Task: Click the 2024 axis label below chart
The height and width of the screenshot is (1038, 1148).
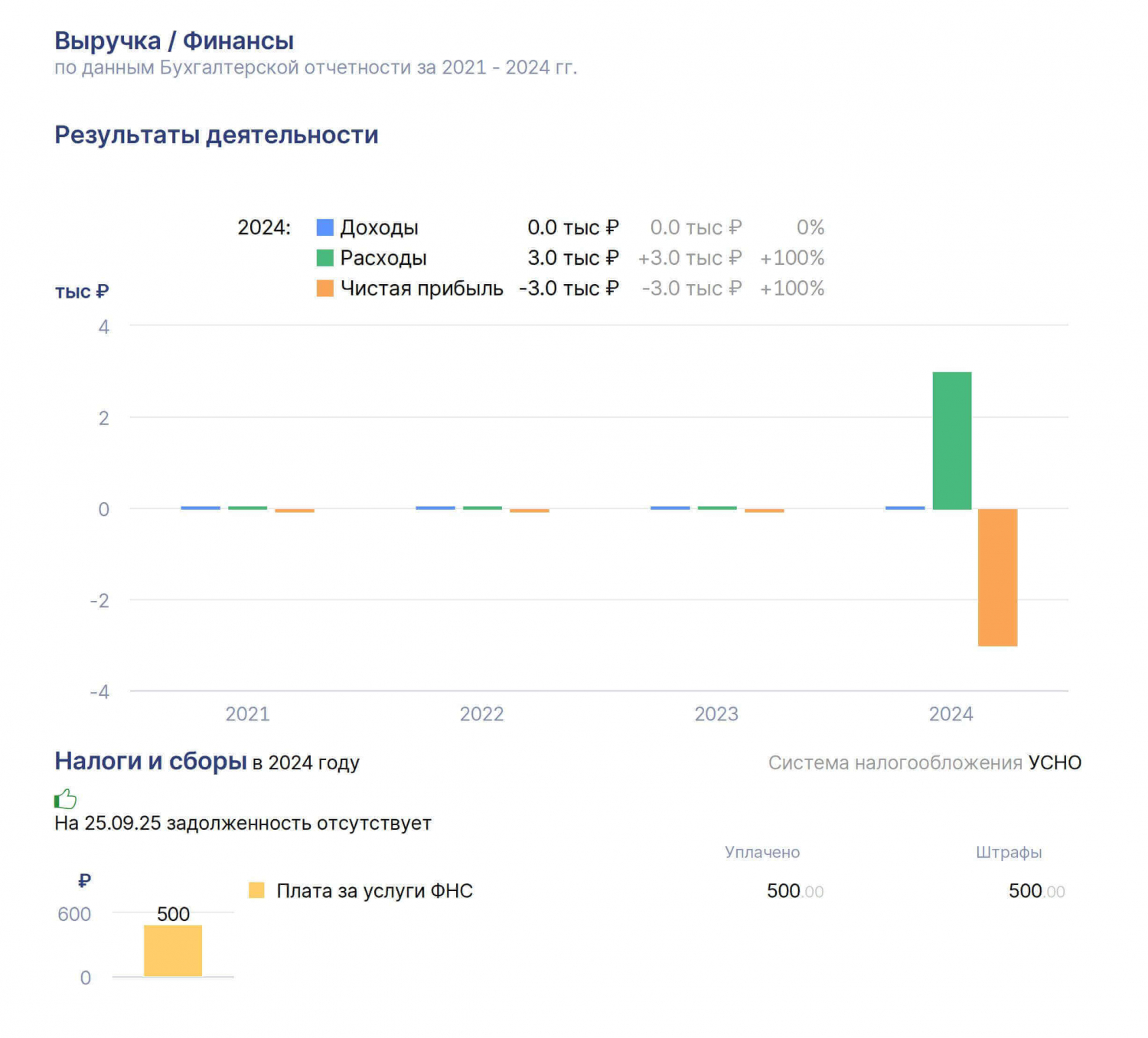Action: [x=951, y=714]
